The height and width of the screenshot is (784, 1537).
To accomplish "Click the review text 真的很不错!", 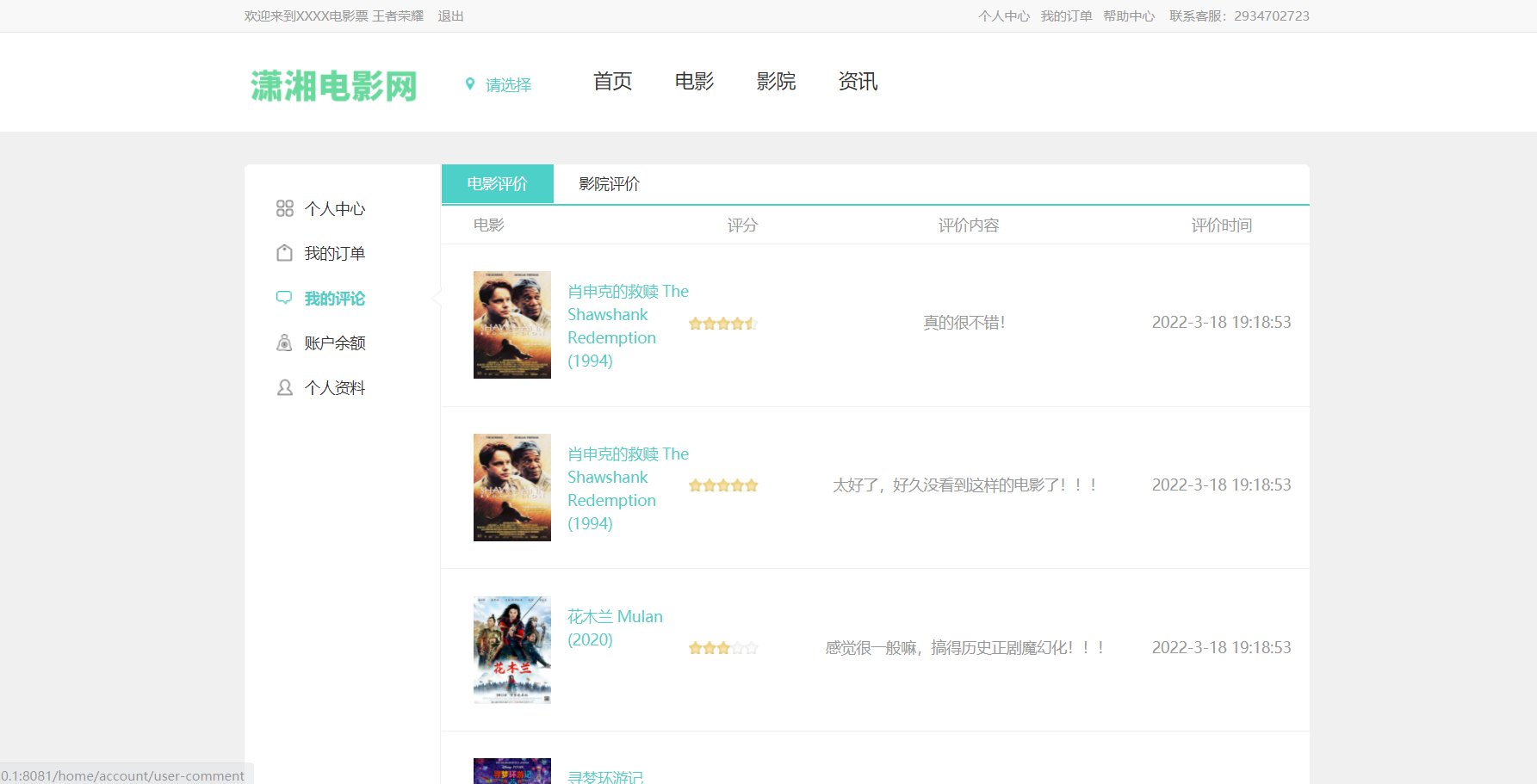I will coord(964,323).
